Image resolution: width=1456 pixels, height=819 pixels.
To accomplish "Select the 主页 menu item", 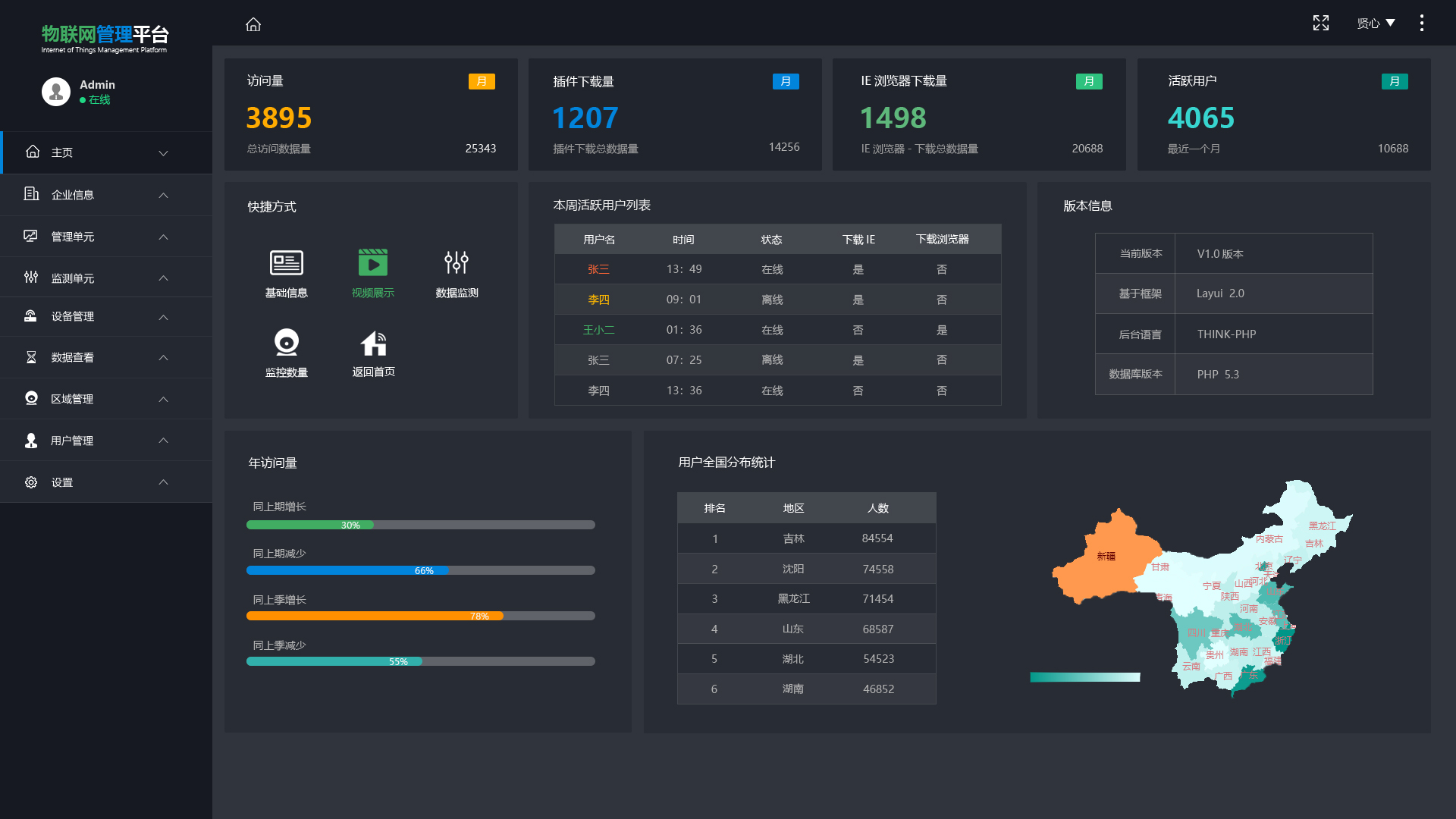I will 106,152.
